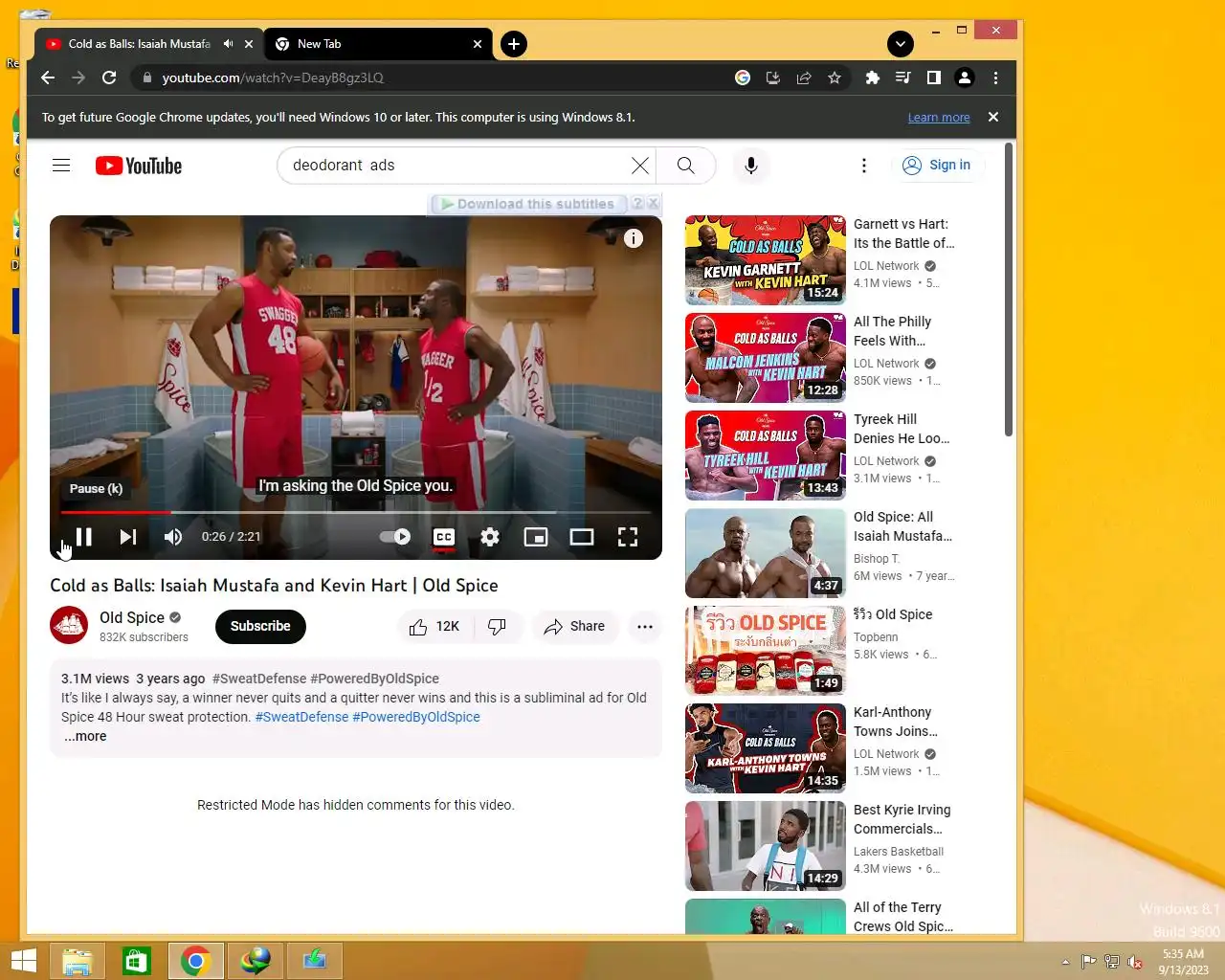
Task: Open Chrome profile avatar
Action: (965, 78)
